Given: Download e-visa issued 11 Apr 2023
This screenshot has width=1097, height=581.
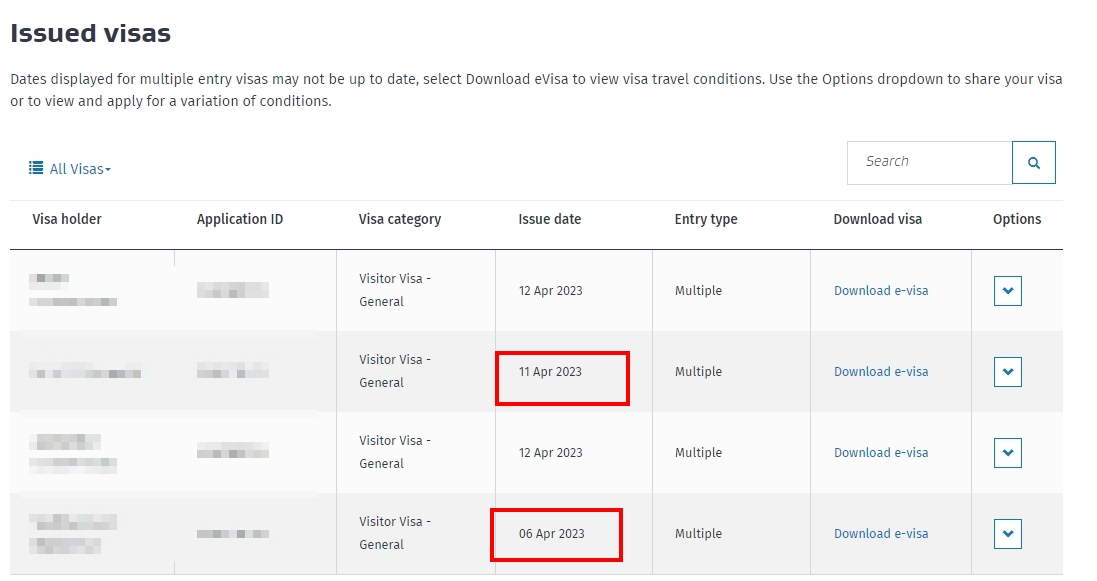Looking at the screenshot, I should pyautogui.click(x=881, y=372).
